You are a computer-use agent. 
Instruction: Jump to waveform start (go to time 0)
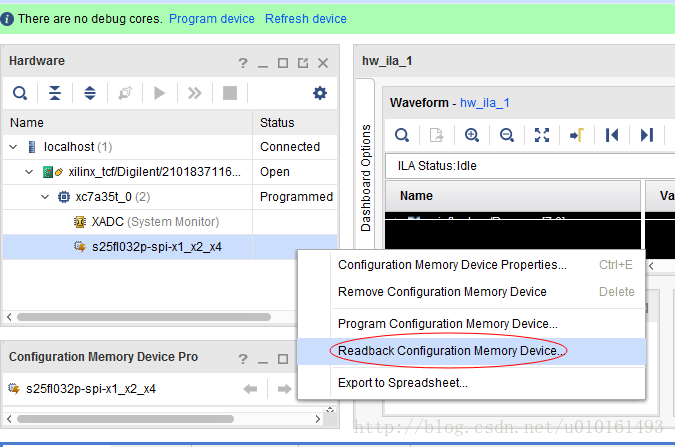click(x=612, y=135)
